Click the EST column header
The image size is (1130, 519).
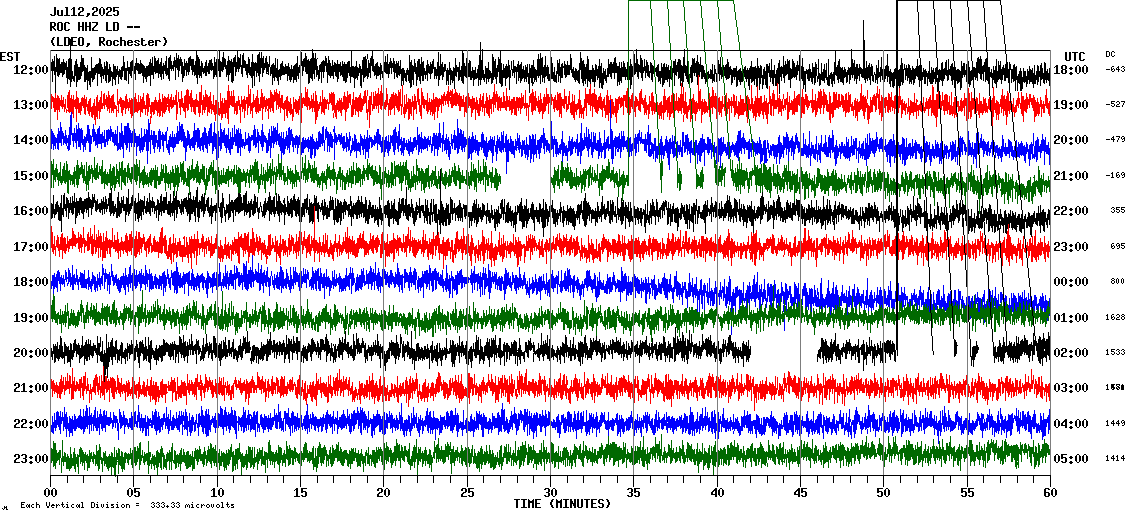click(x=10, y=56)
